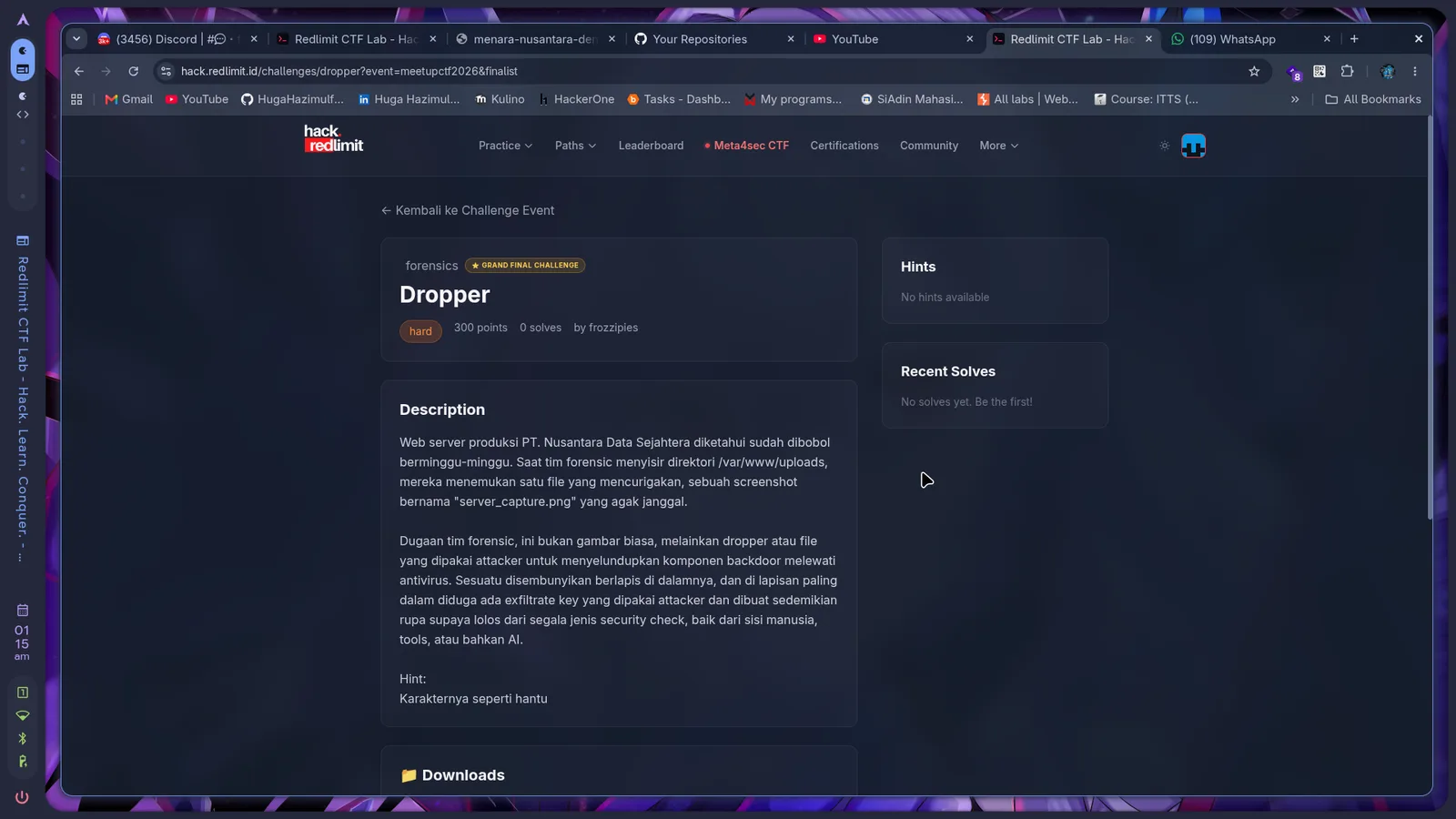Screen dimensions: 1456x819
Task: Open the HackerOne bookmark
Action: tap(576, 99)
